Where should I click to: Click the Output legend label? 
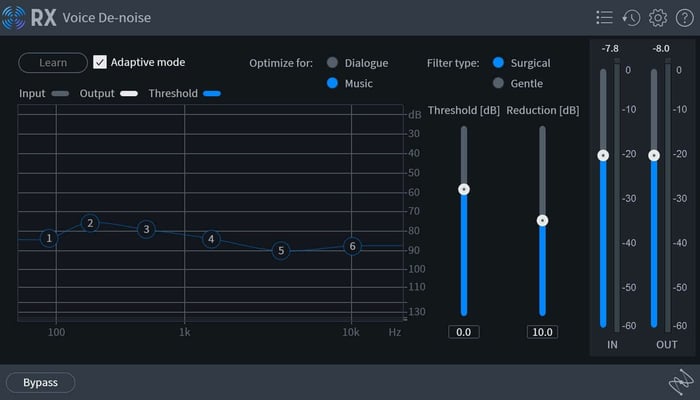(97, 93)
